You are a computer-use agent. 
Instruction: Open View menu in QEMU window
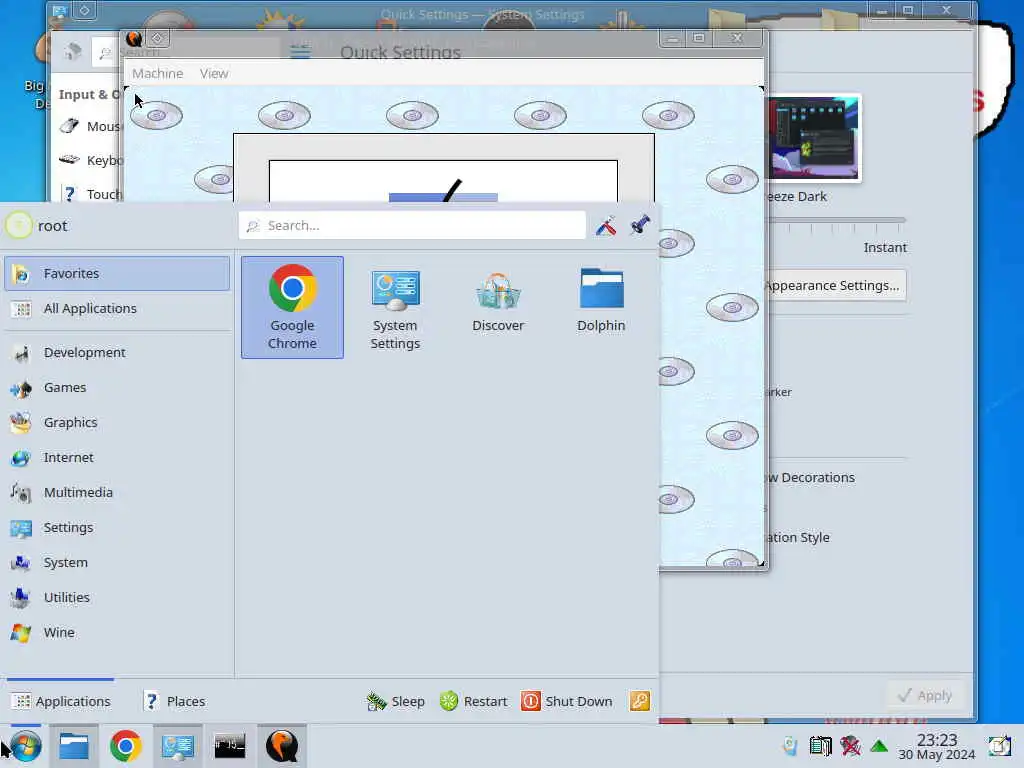click(214, 73)
